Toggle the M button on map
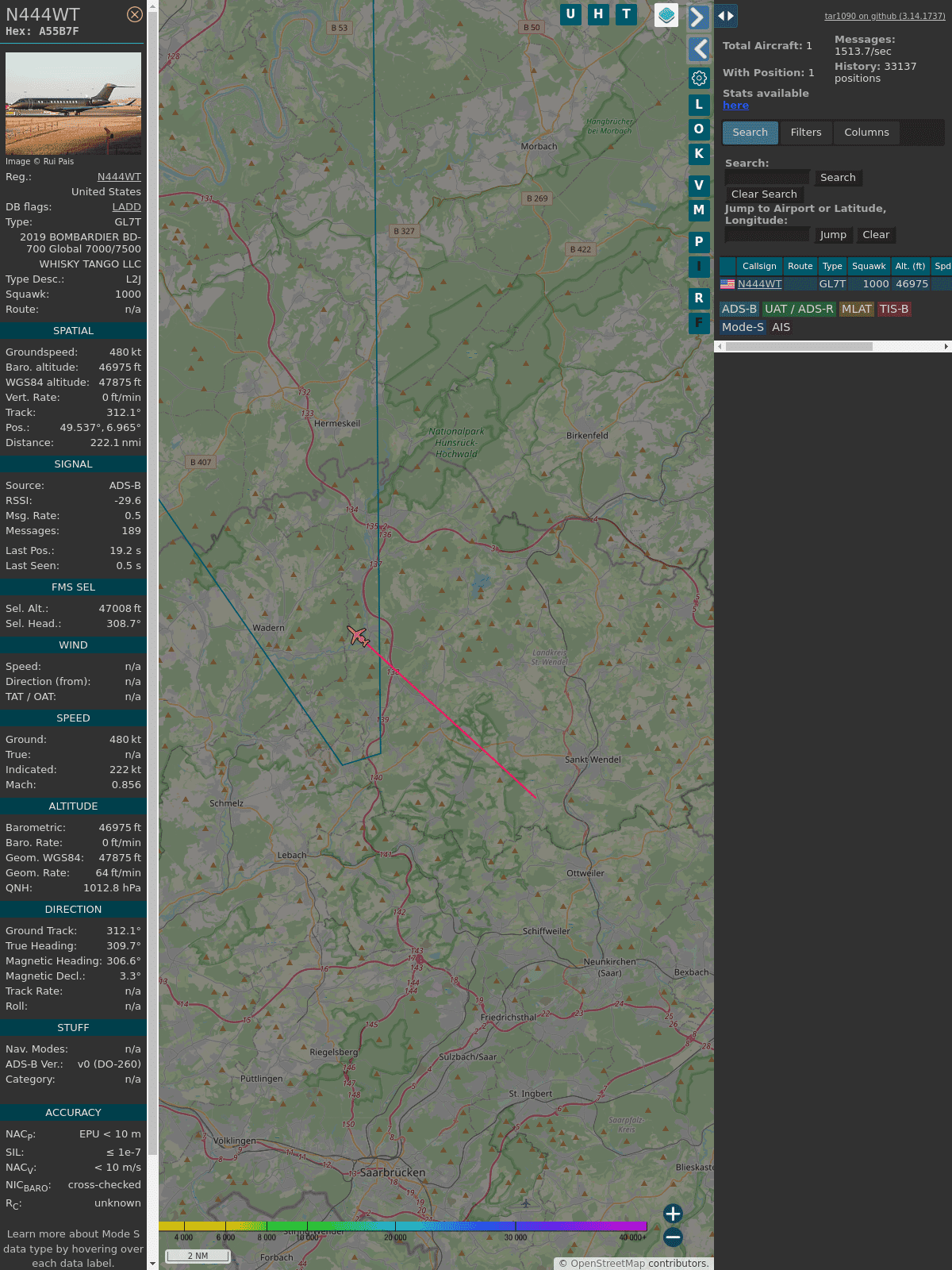952x1270 pixels. [x=699, y=210]
